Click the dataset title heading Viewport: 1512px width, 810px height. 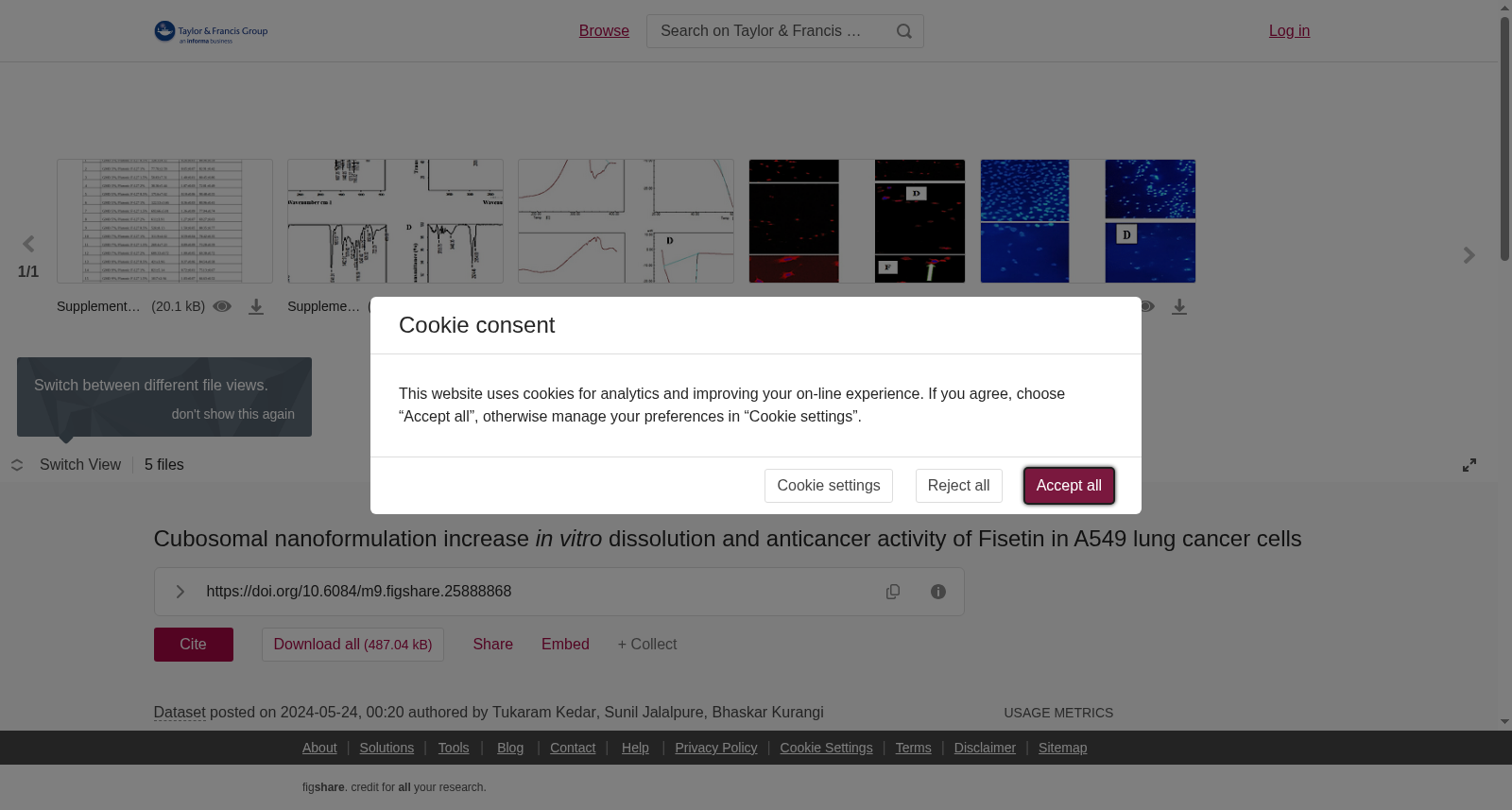coord(728,539)
